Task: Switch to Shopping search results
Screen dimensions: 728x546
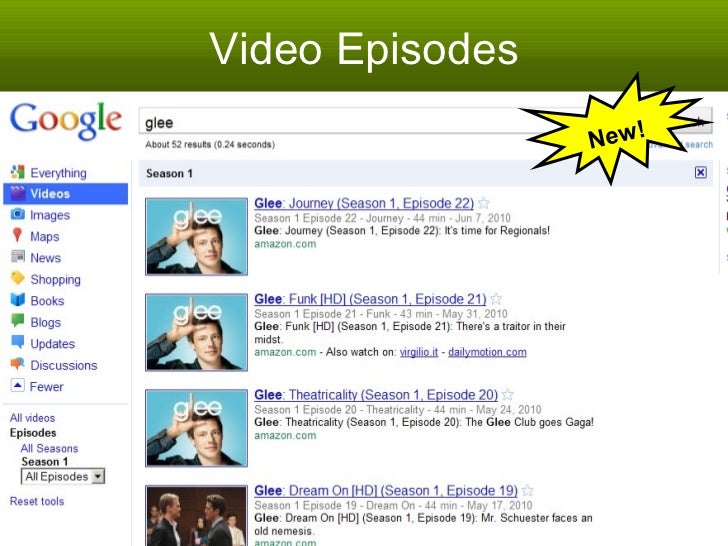Action: coord(56,280)
